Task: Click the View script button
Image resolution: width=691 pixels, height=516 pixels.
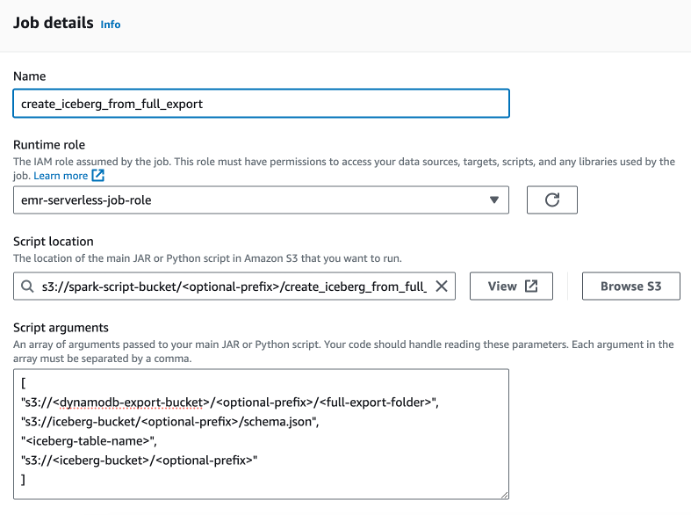Action: [x=511, y=286]
